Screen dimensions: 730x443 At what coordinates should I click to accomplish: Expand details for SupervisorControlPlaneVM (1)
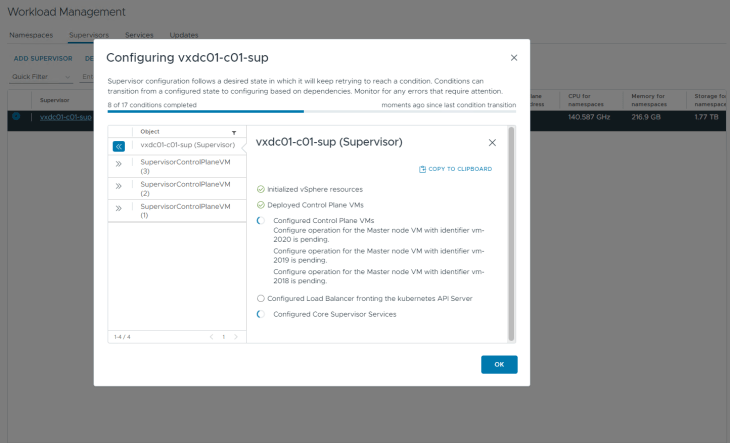click(119, 209)
